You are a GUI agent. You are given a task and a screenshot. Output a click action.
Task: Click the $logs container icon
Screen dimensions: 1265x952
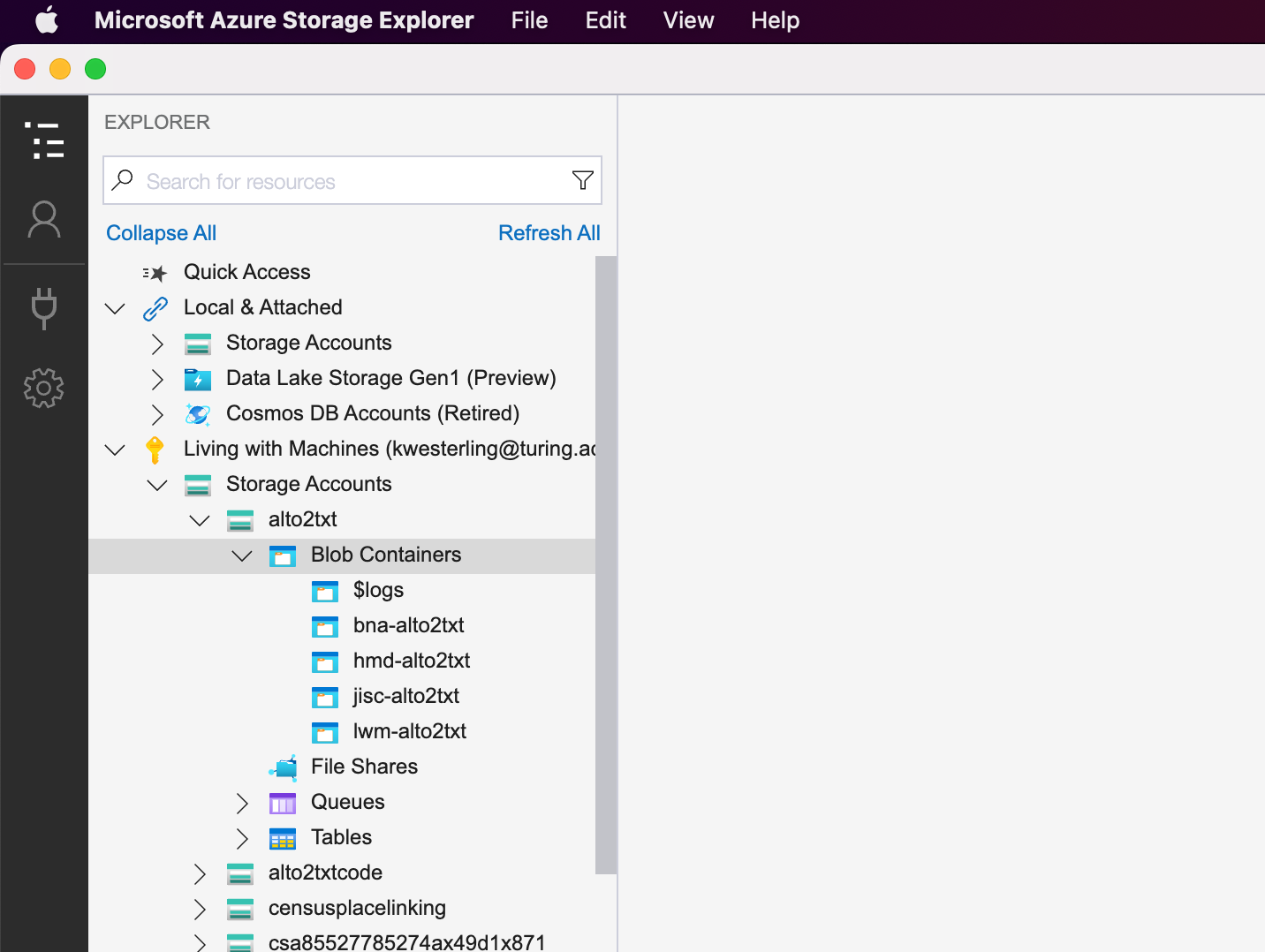pyautogui.click(x=325, y=591)
